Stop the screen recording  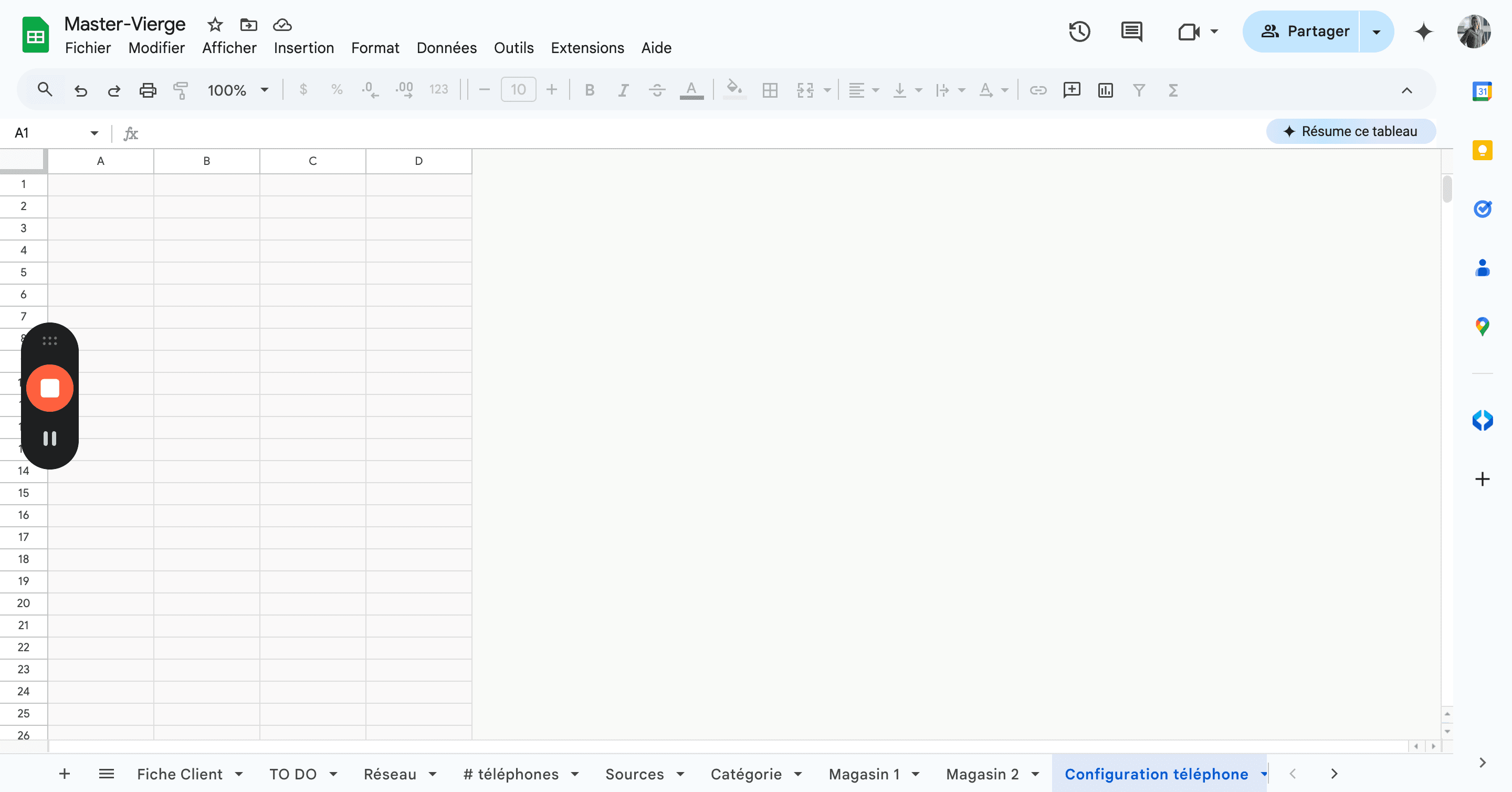pos(50,388)
